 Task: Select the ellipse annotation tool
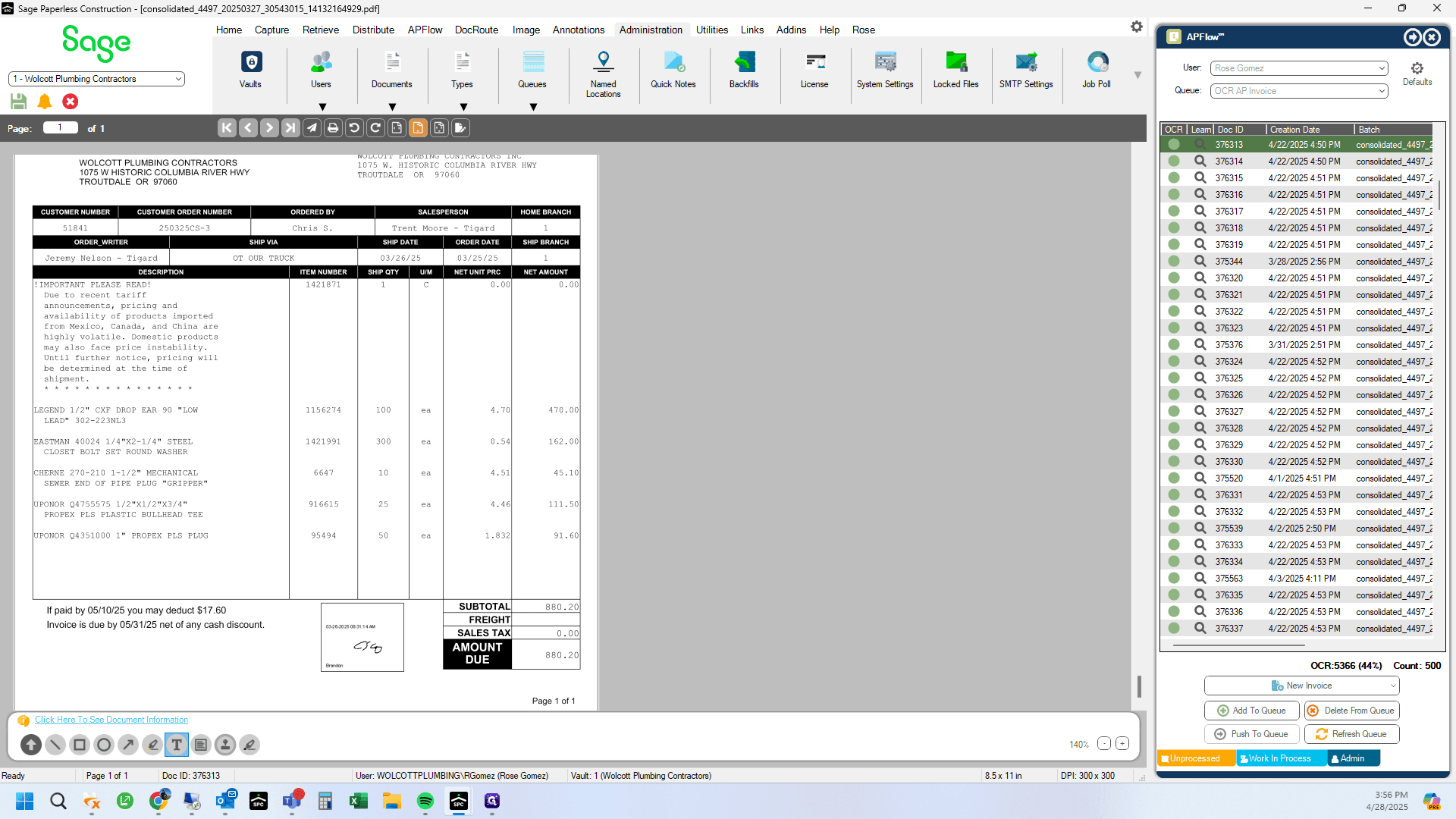[104, 745]
